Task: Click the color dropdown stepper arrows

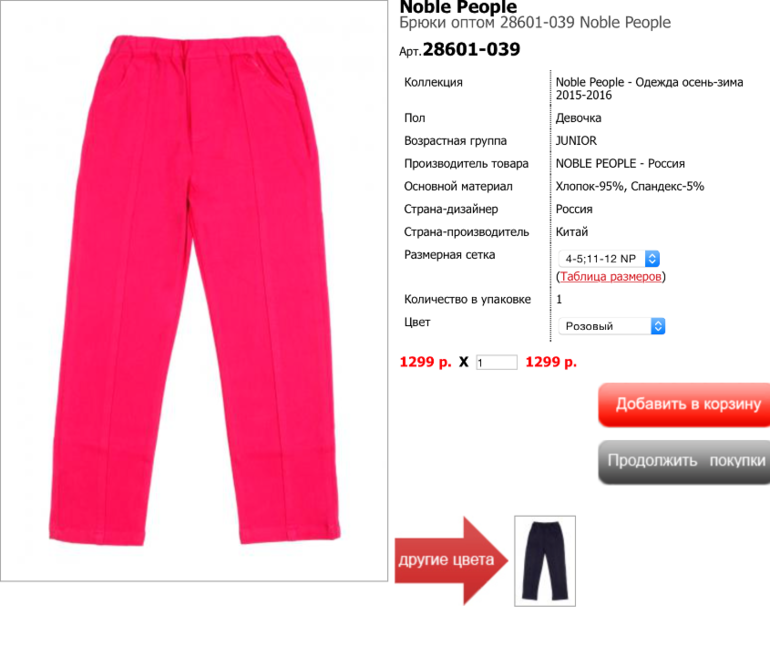Action: click(658, 326)
